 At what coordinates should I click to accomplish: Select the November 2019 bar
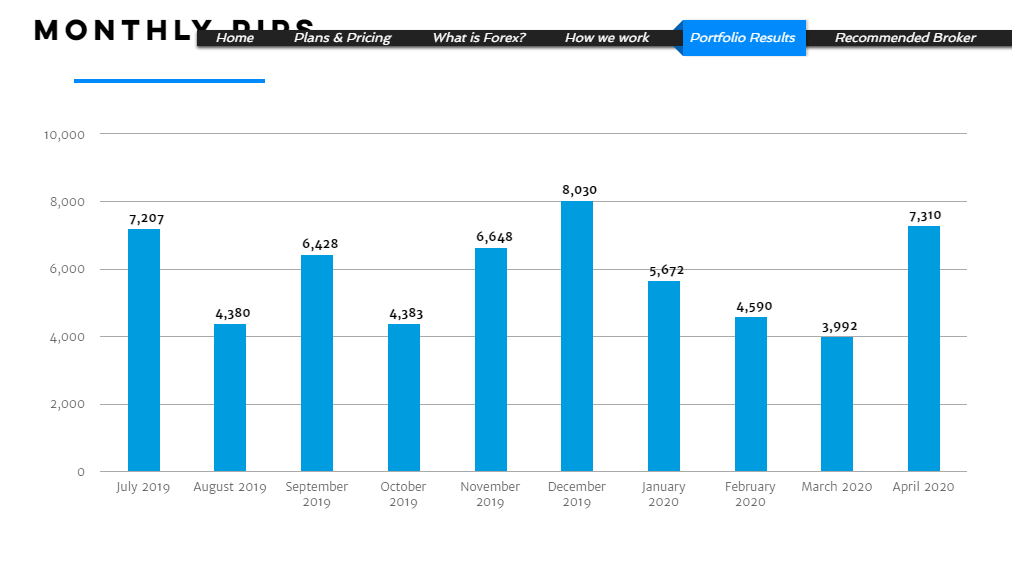(x=491, y=360)
